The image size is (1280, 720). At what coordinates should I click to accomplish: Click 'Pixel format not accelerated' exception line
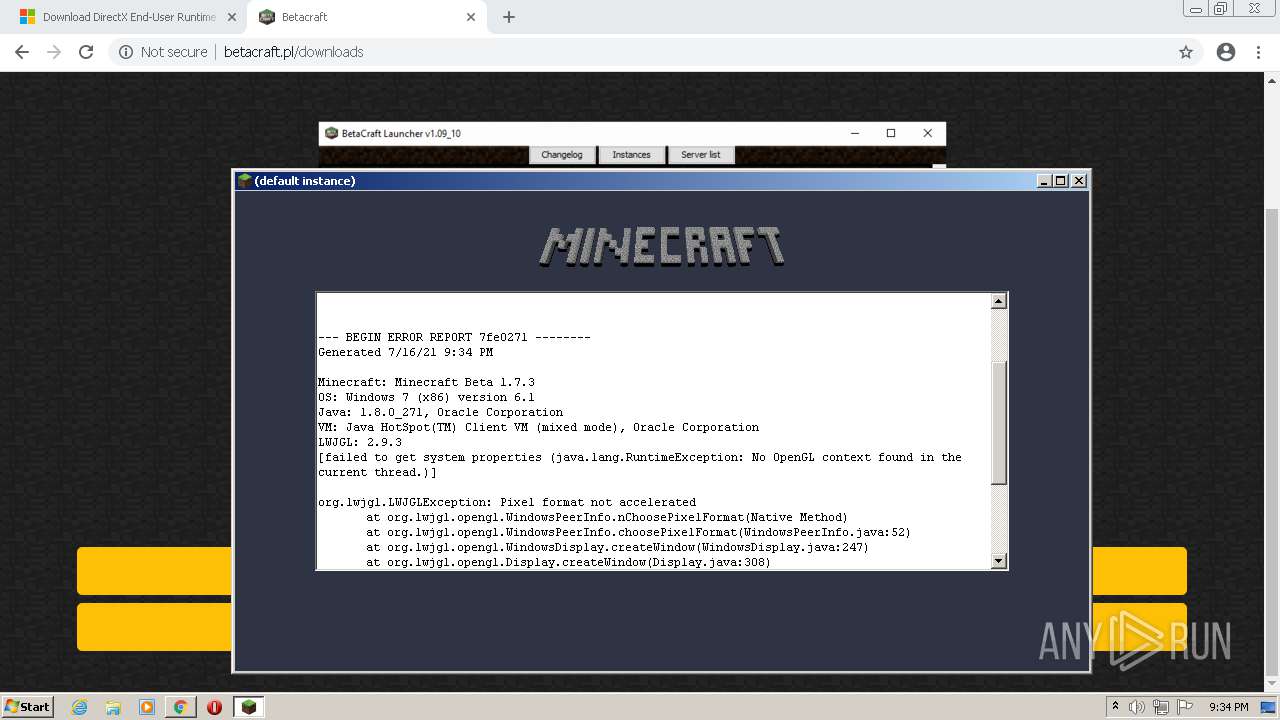(507, 502)
